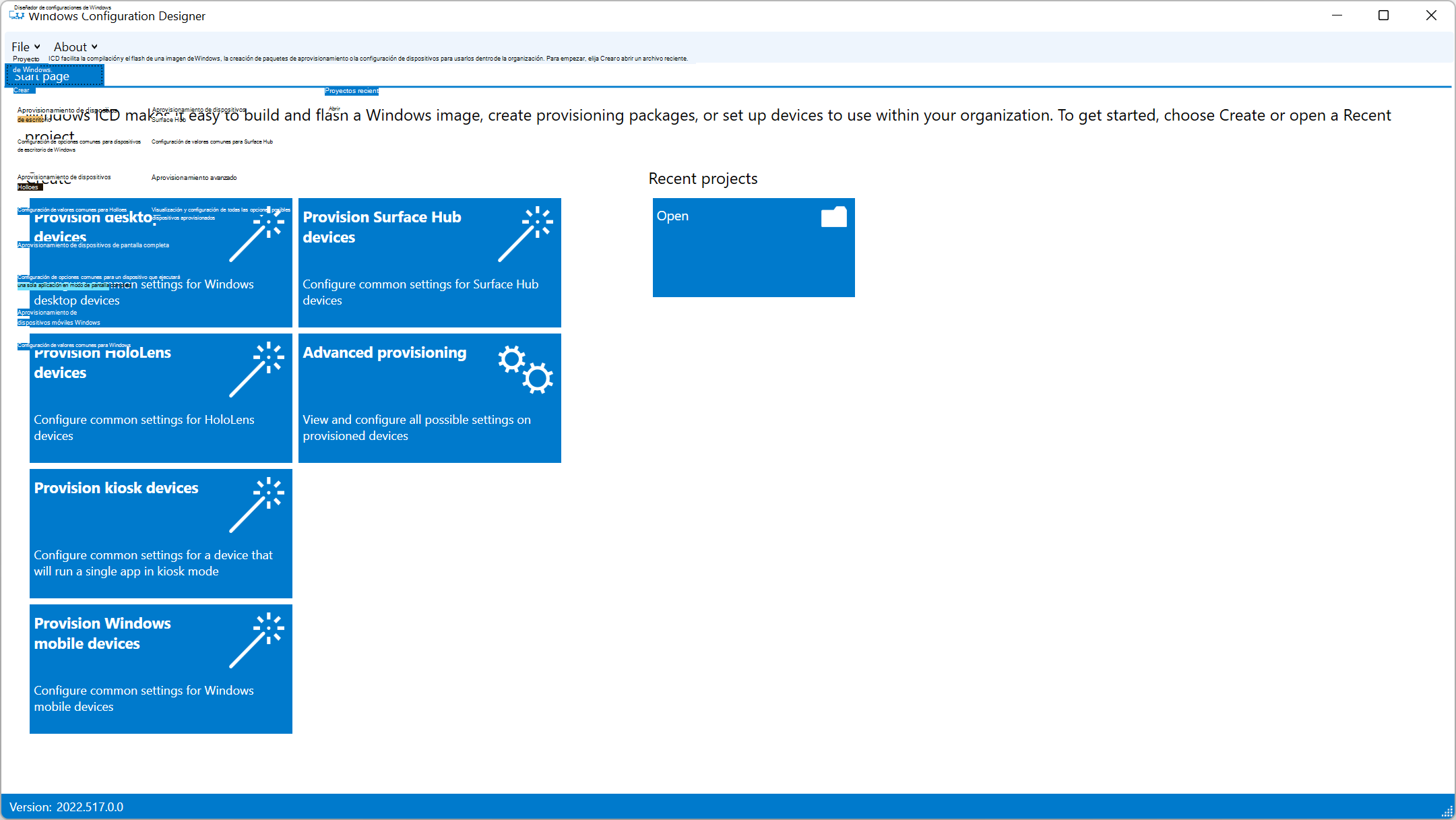Click the Provision Windows mobile devices icon

160,671
